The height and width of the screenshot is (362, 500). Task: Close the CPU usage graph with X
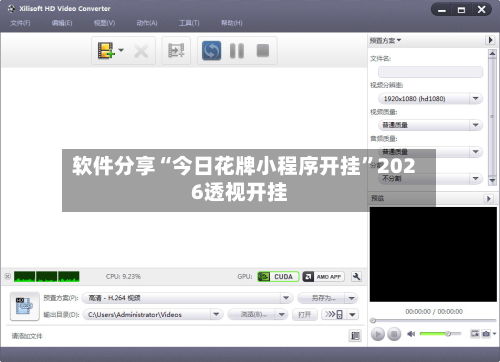[7, 276]
